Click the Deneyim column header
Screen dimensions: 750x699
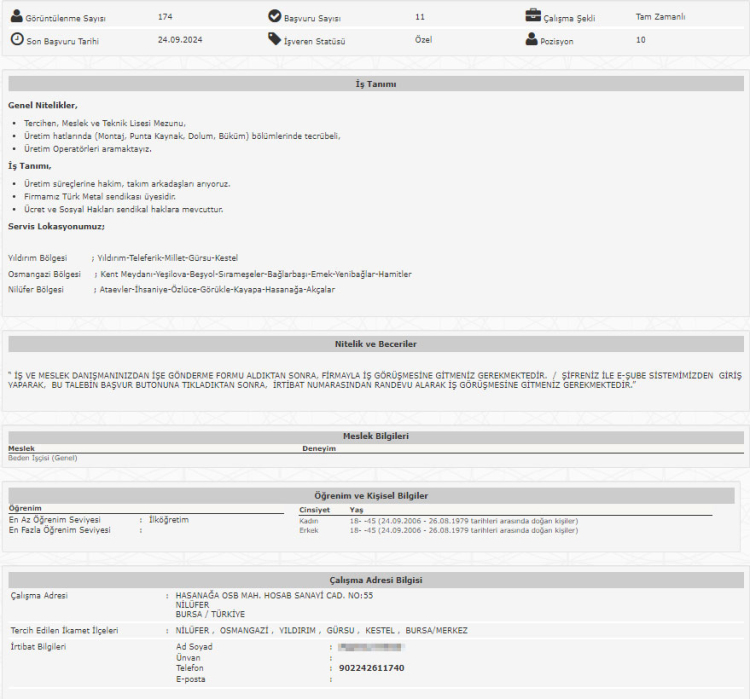pos(319,449)
